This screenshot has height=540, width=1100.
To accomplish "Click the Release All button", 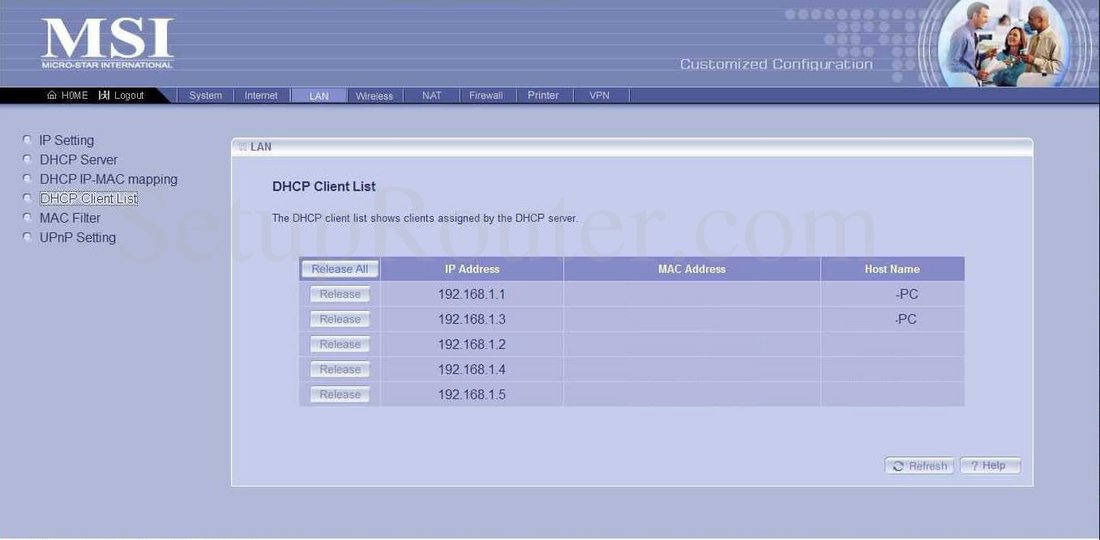I will point(340,269).
